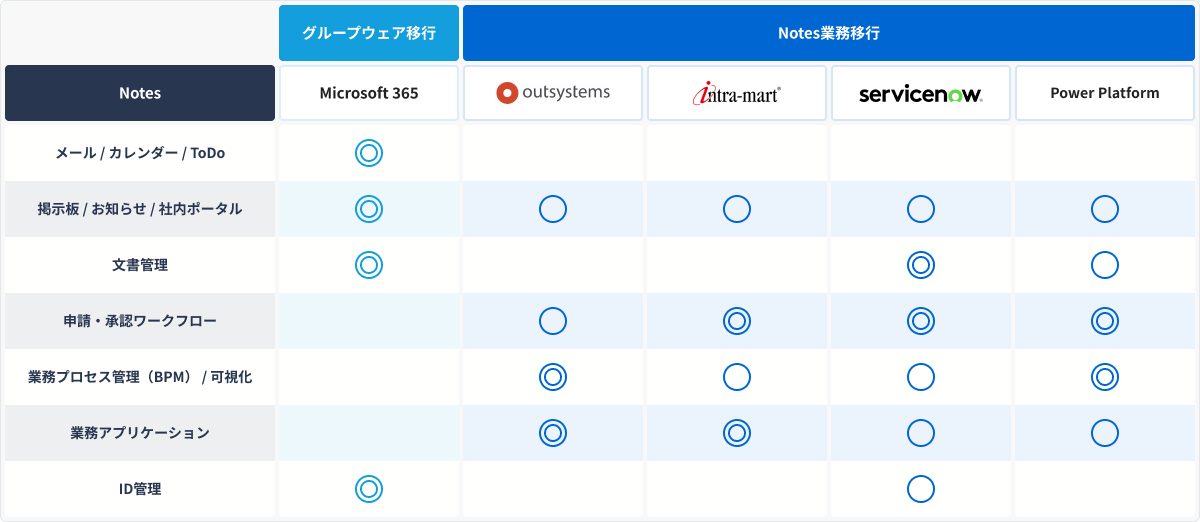Click the 業務プロセス管理（BPM） row label
Viewport: 1200px width, 522px height.
coord(140,377)
